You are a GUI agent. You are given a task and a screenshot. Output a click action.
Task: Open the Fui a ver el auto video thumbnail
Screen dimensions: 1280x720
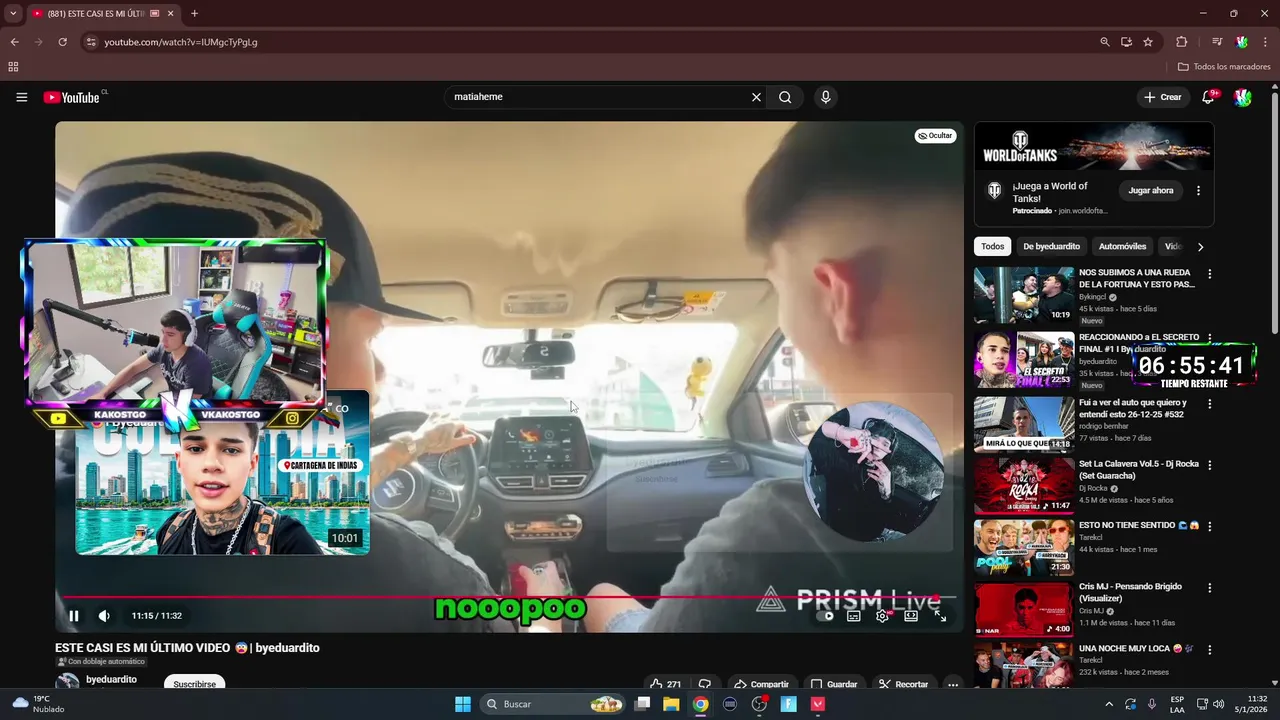[1024, 425]
